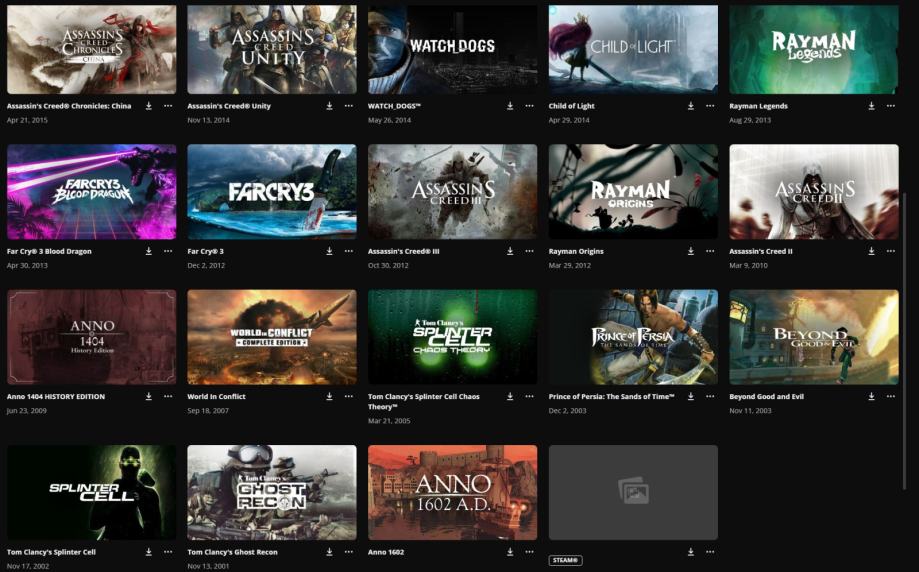Click the library's vertical scrollbar
This screenshot has height=572, width=919.
tap(906, 340)
